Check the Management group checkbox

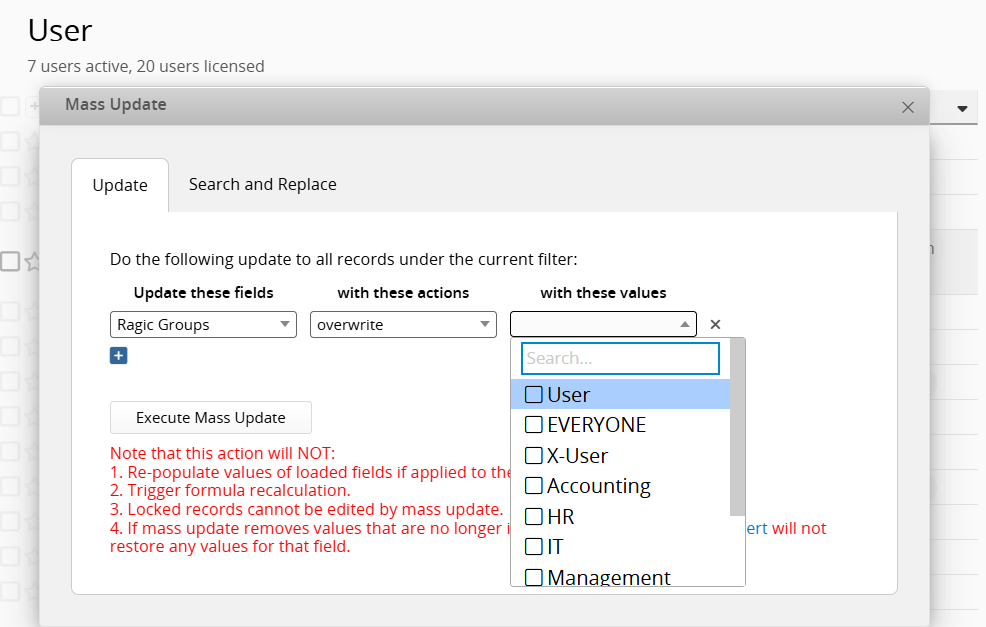pos(534,577)
